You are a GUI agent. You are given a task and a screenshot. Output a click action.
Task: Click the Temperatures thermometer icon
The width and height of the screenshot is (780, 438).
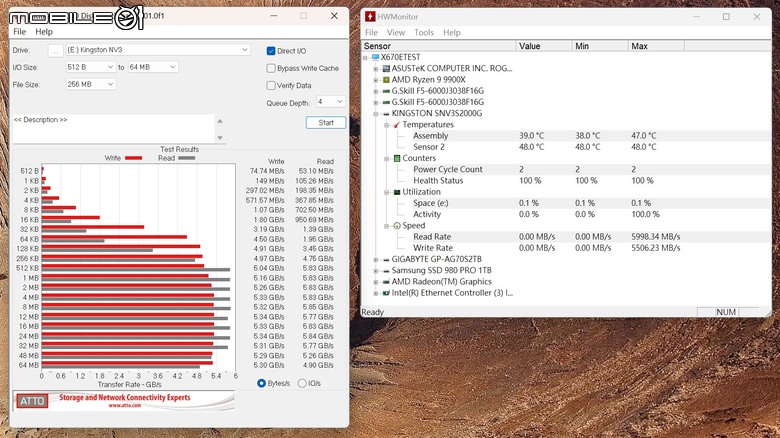[397, 124]
